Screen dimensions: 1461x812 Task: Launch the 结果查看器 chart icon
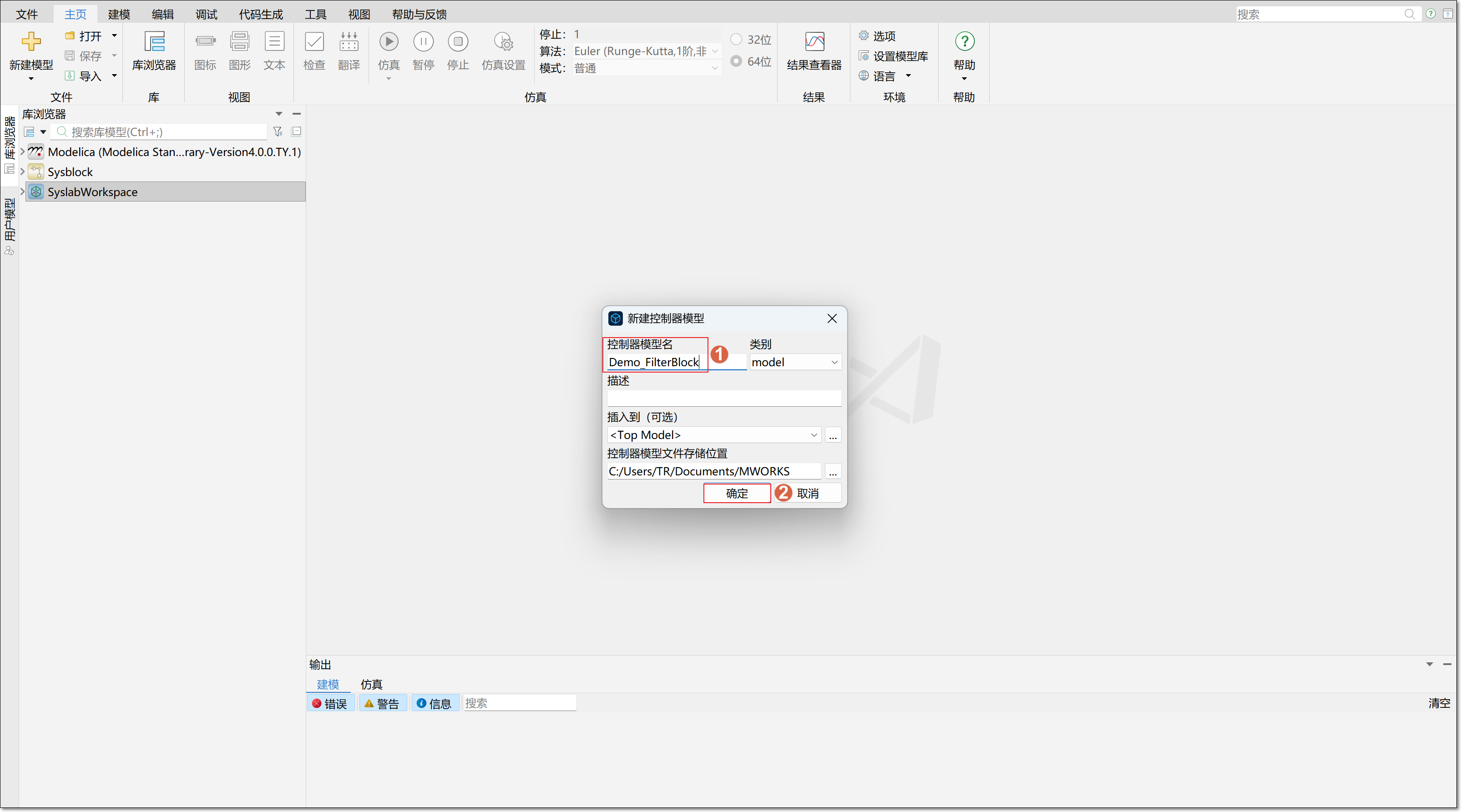coord(814,41)
